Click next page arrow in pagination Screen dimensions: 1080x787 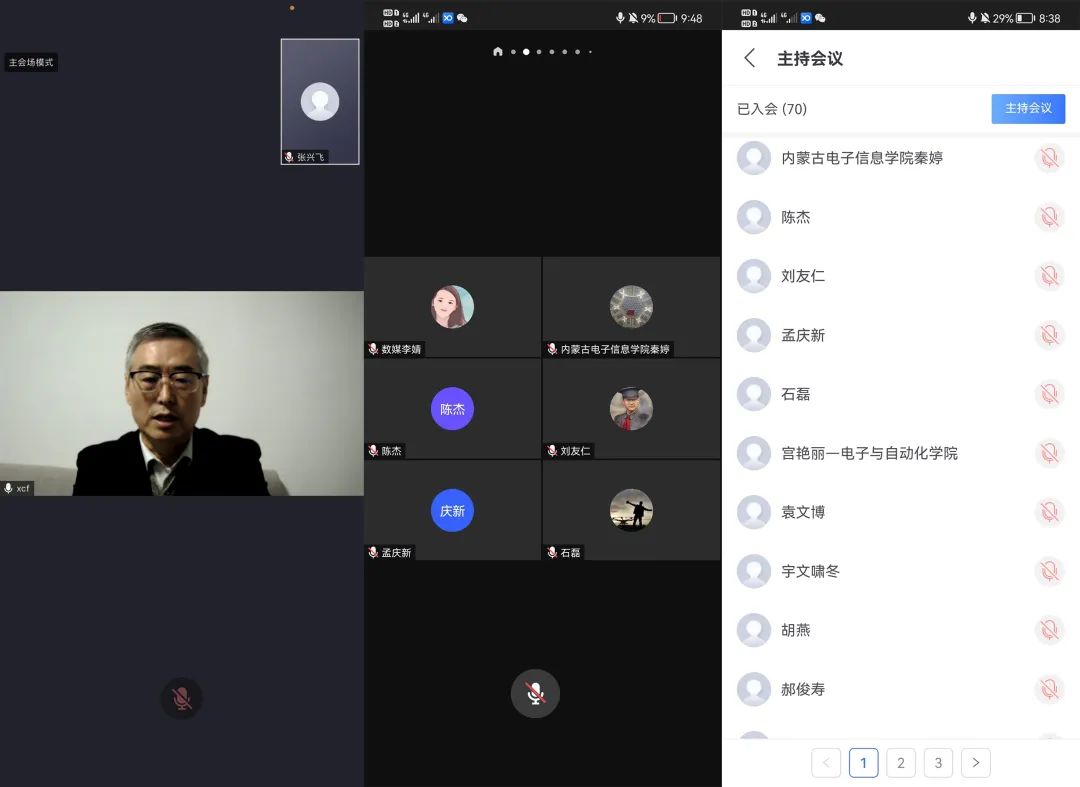tap(976, 763)
